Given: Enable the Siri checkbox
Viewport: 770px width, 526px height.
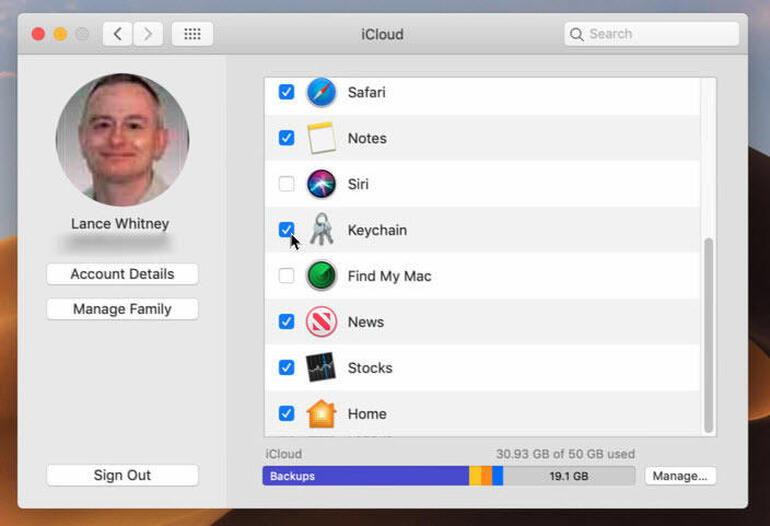Looking at the screenshot, I should click(x=286, y=184).
